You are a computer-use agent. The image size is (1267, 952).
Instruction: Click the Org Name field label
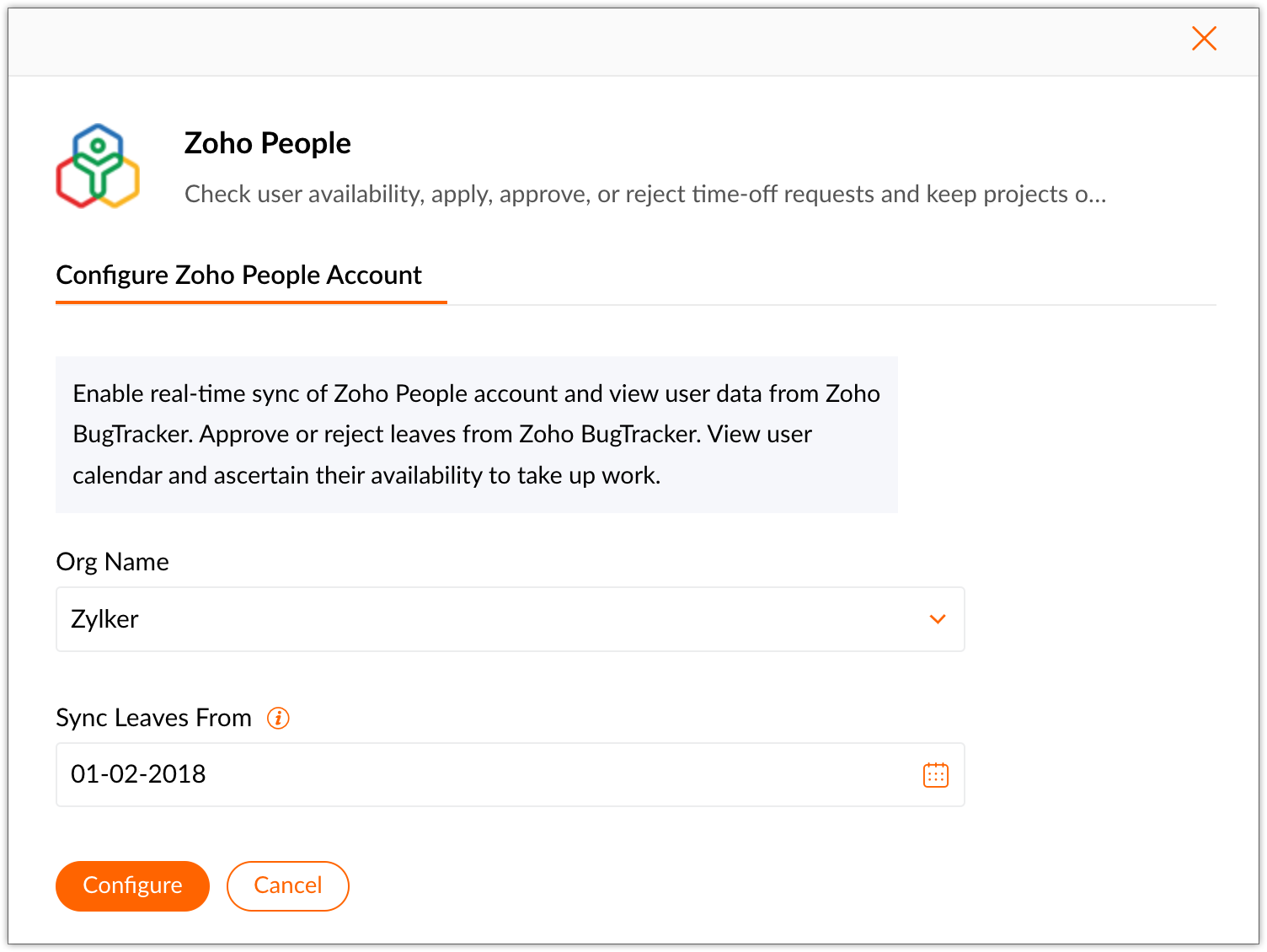112,562
